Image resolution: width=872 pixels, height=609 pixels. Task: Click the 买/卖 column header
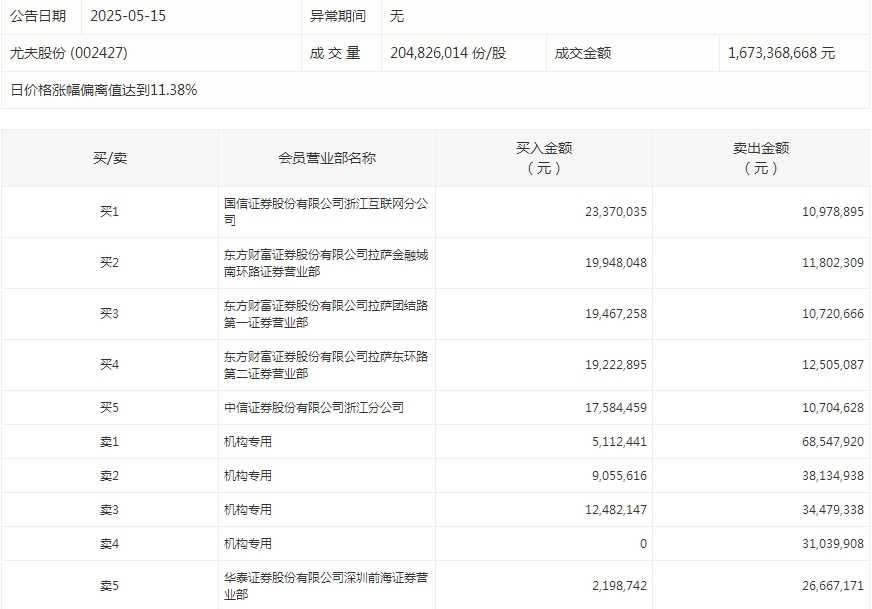point(110,158)
